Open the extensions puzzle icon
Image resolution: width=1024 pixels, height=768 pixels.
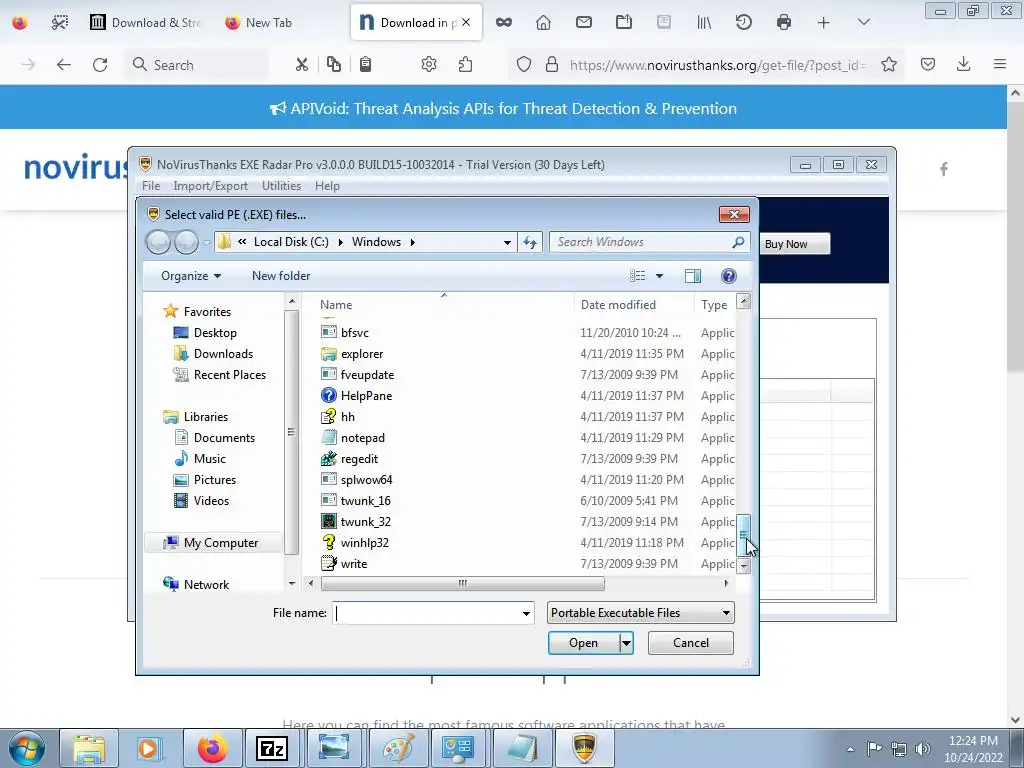tap(465, 65)
